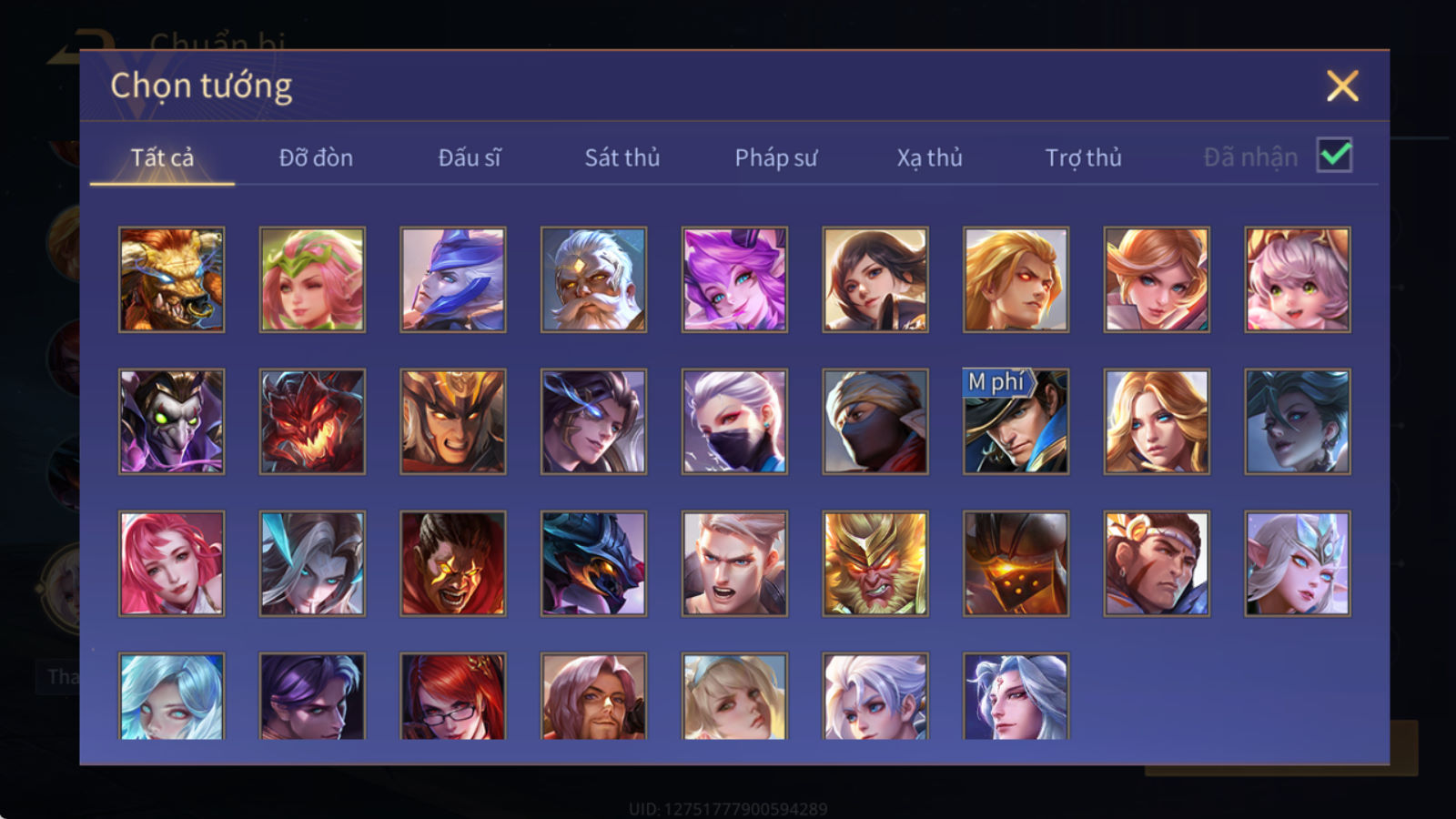This screenshot has width=1456, height=819.
Task: Select the hero marked M phí
Action: [1016, 421]
